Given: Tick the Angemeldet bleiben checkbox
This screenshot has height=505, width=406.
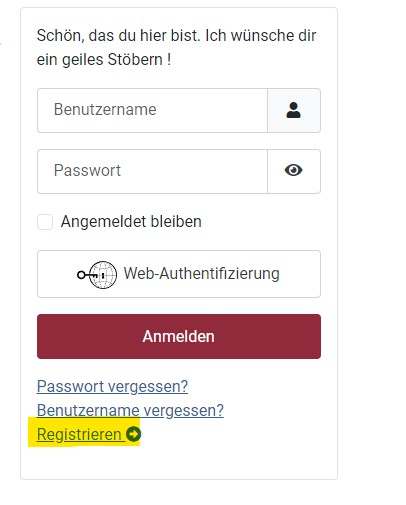Looking at the screenshot, I should pyautogui.click(x=45, y=222).
